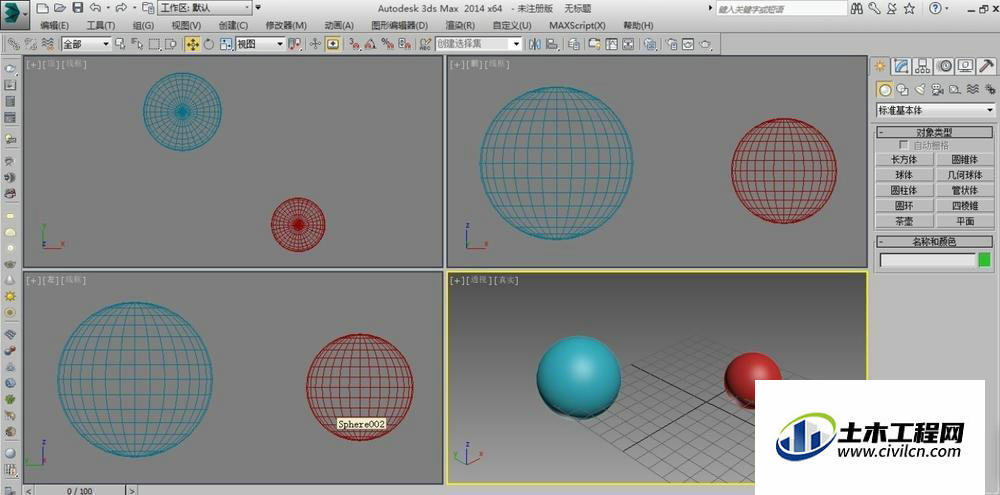Open the 全部 selection filter dropdown
1000x495 pixels.
pos(85,44)
